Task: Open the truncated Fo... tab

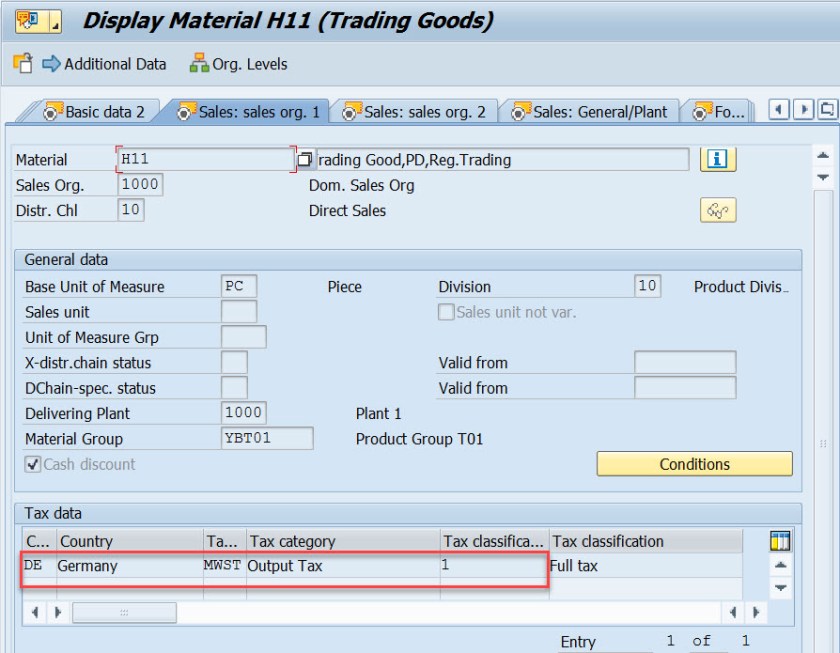Action: tap(719, 111)
